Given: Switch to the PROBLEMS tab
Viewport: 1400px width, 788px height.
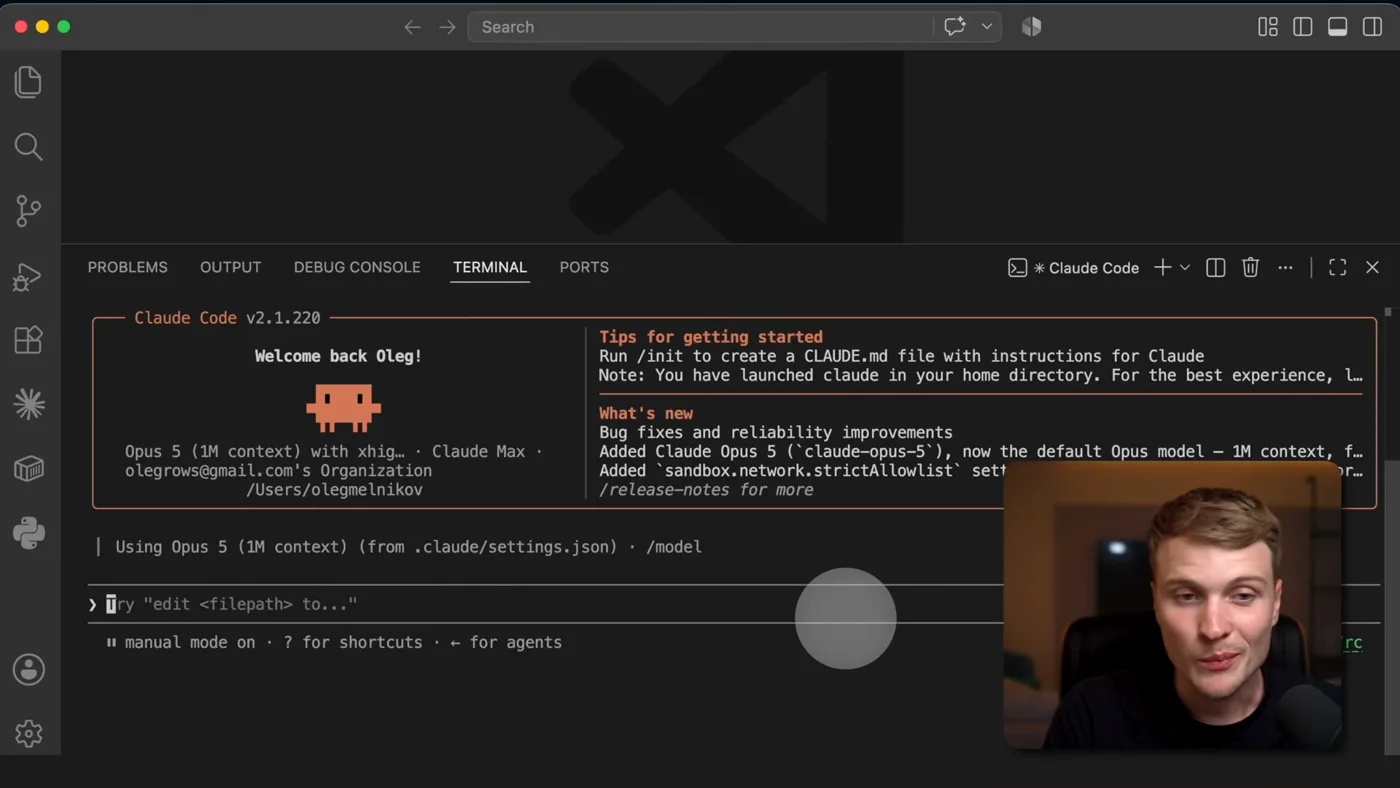Looking at the screenshot, I should [x=127, y=267].
